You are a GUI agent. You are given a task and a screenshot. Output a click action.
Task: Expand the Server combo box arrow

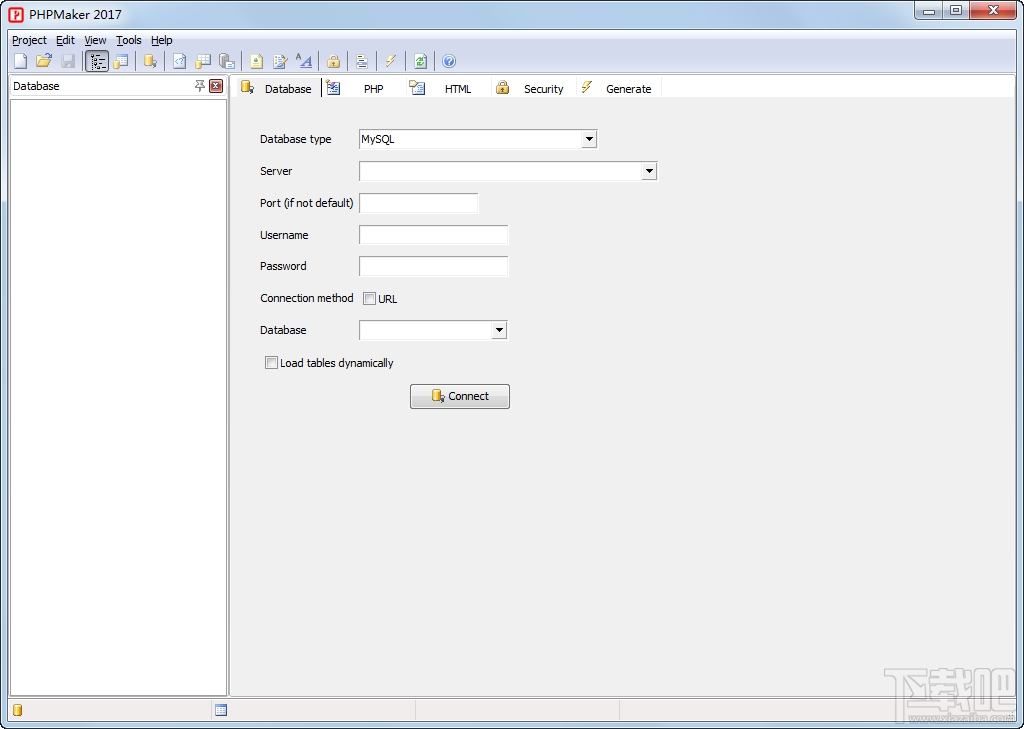click(649, 171)
